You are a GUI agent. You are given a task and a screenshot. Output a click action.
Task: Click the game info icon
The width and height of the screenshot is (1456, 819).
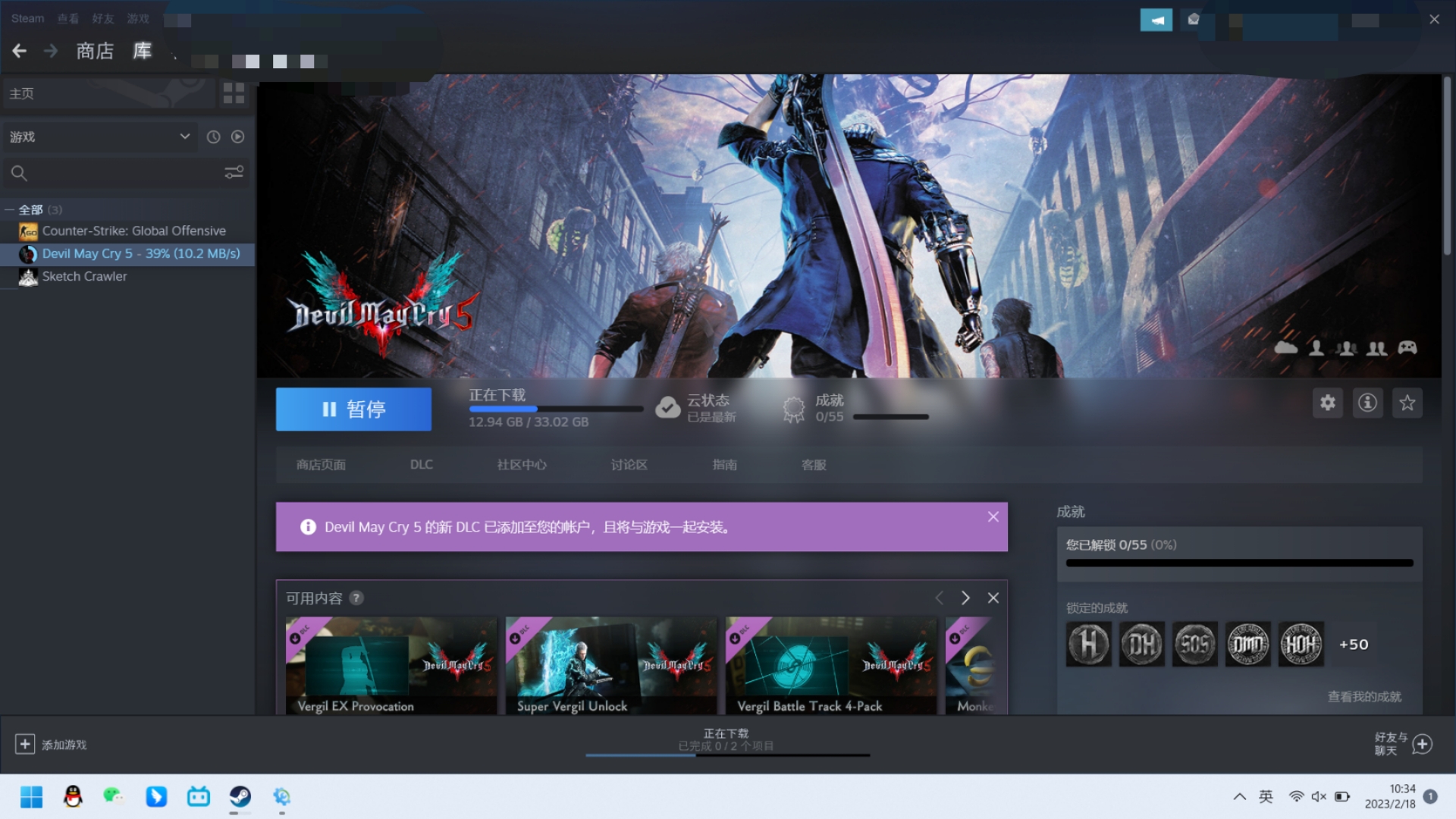pyautogui.click(x=1367, y=403)
